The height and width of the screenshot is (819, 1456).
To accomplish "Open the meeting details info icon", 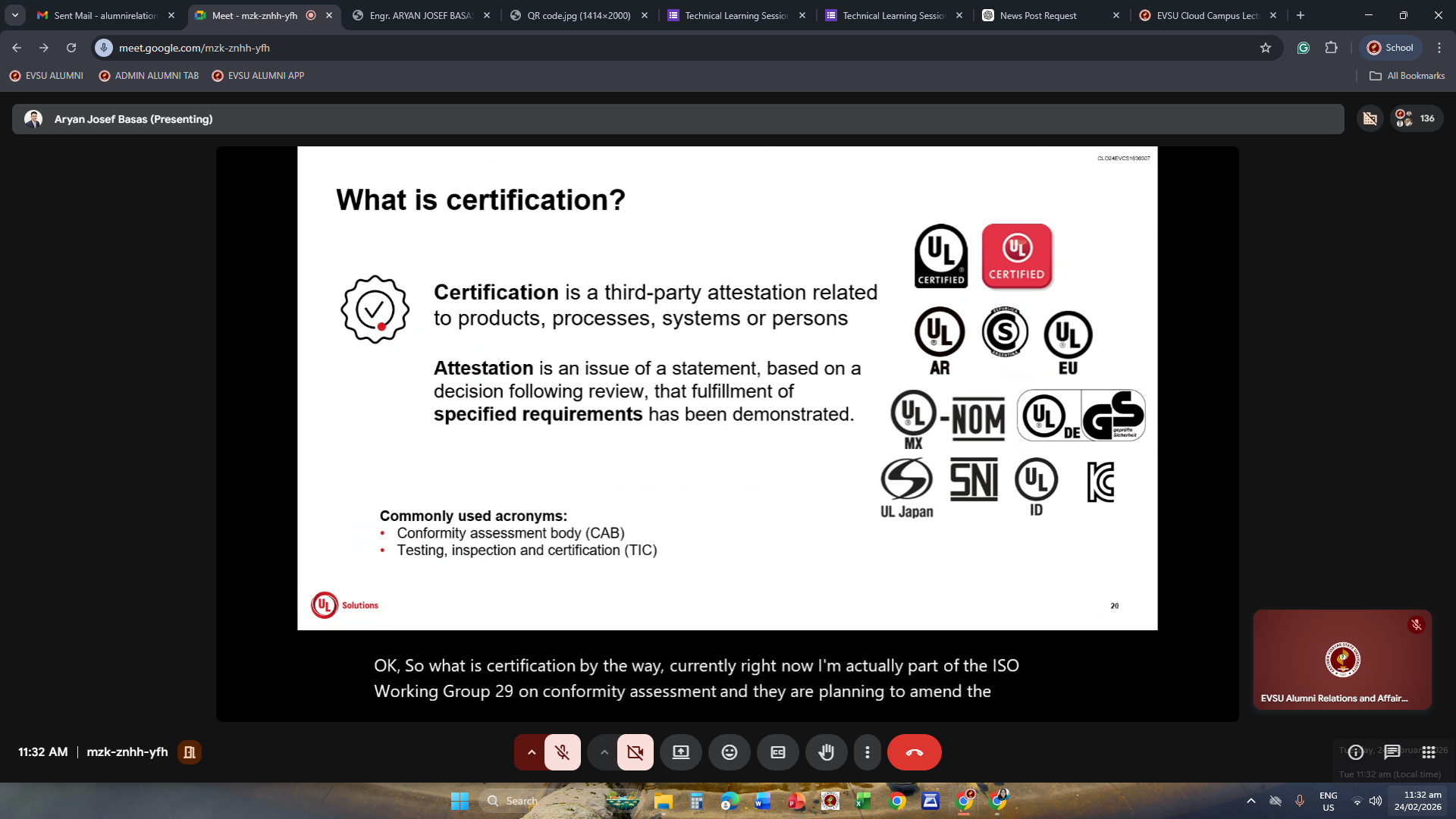I will tap(1356, 752).
